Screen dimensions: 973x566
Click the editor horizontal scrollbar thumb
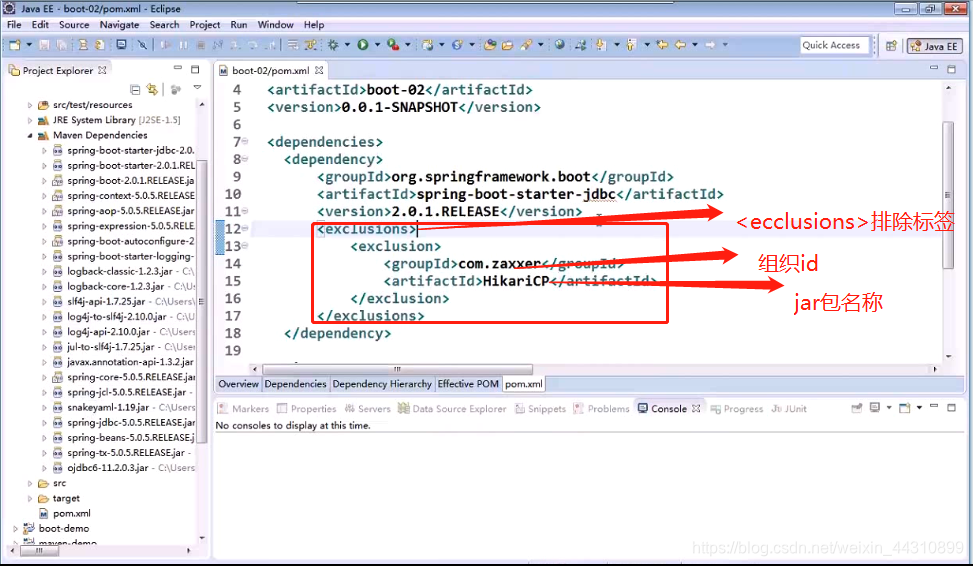pyautogui.click(x=397, y=369)
